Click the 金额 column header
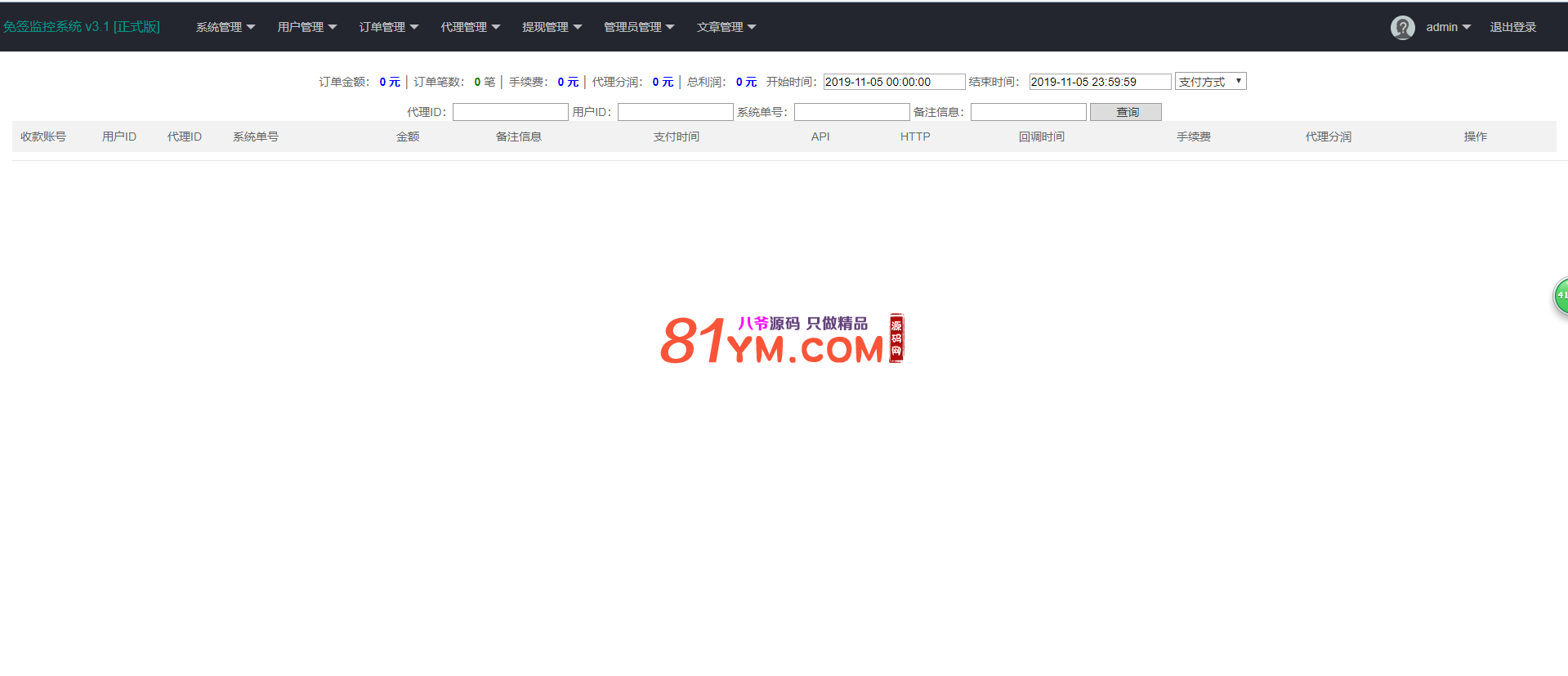1568x676 pixels. coord(408,137)
